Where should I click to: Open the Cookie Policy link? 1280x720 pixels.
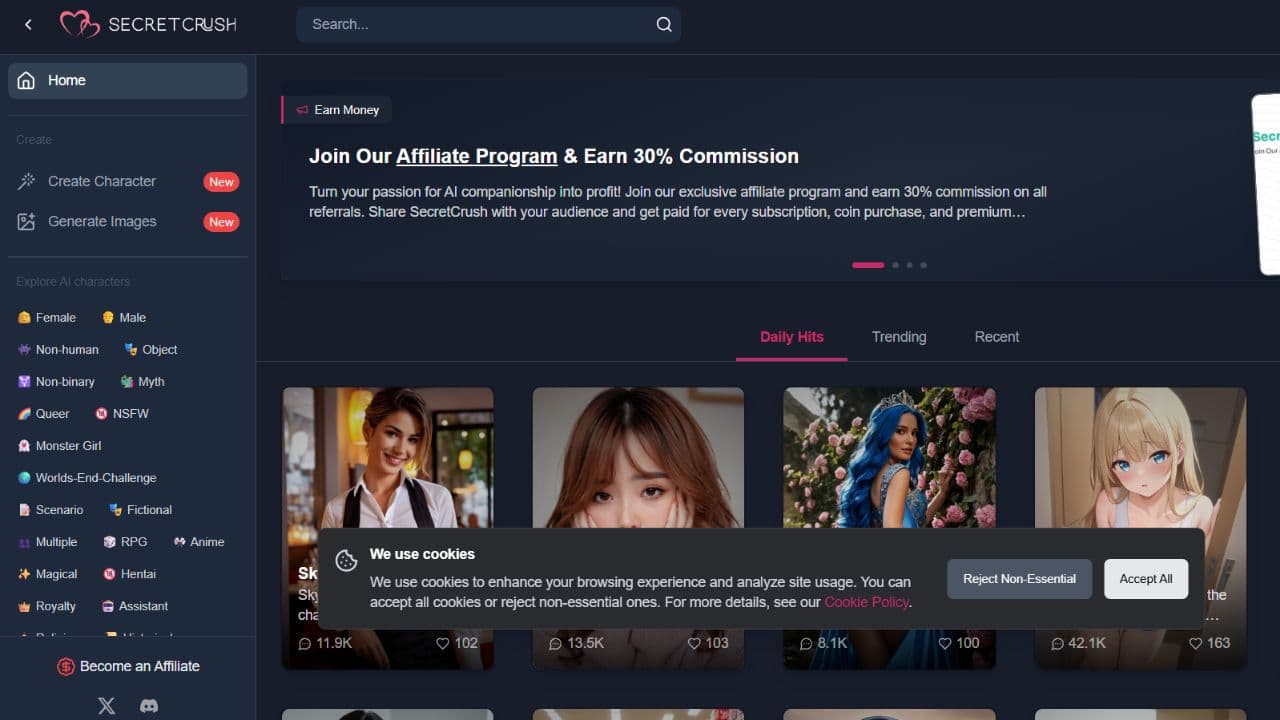coord(866,602)
